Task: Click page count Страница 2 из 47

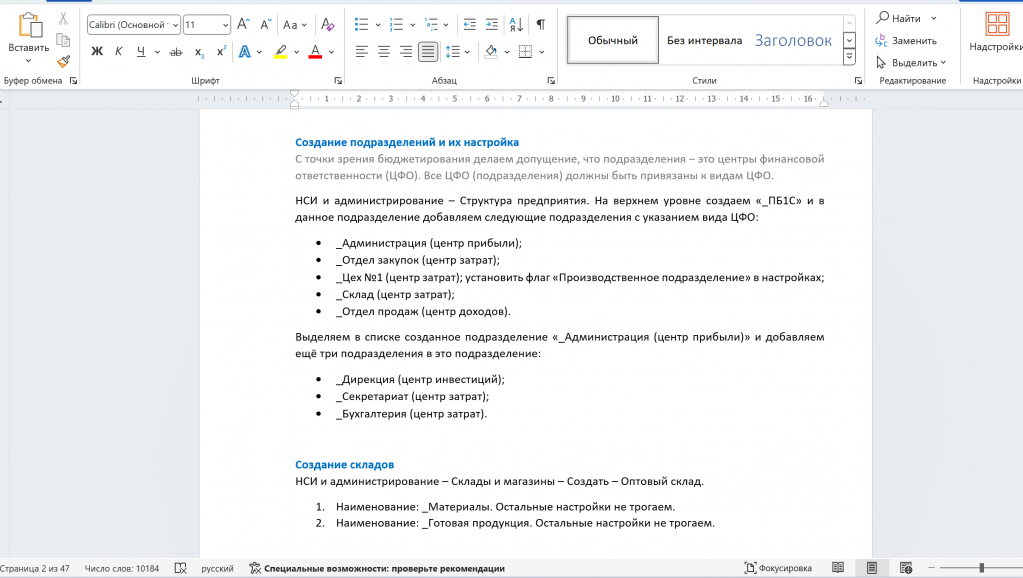Action: coord(35,568)
